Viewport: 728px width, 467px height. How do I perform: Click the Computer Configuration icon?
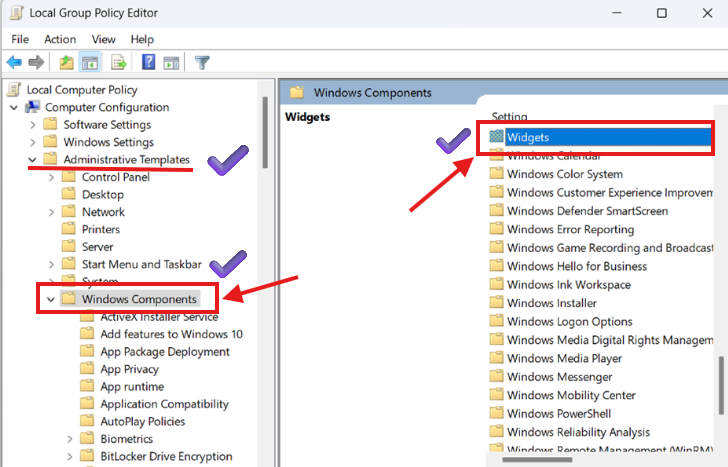[32, 107]
